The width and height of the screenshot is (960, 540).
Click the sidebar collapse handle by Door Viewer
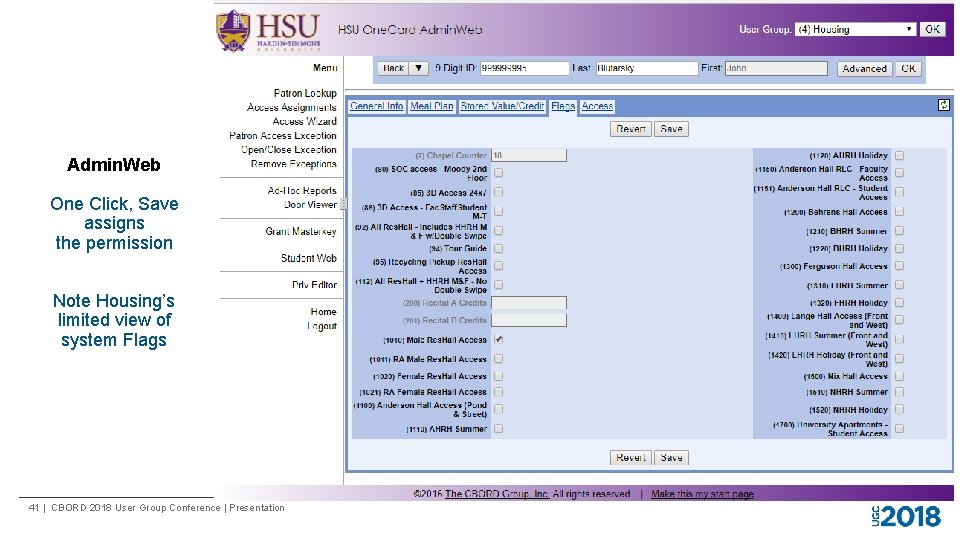click(343, 204)
